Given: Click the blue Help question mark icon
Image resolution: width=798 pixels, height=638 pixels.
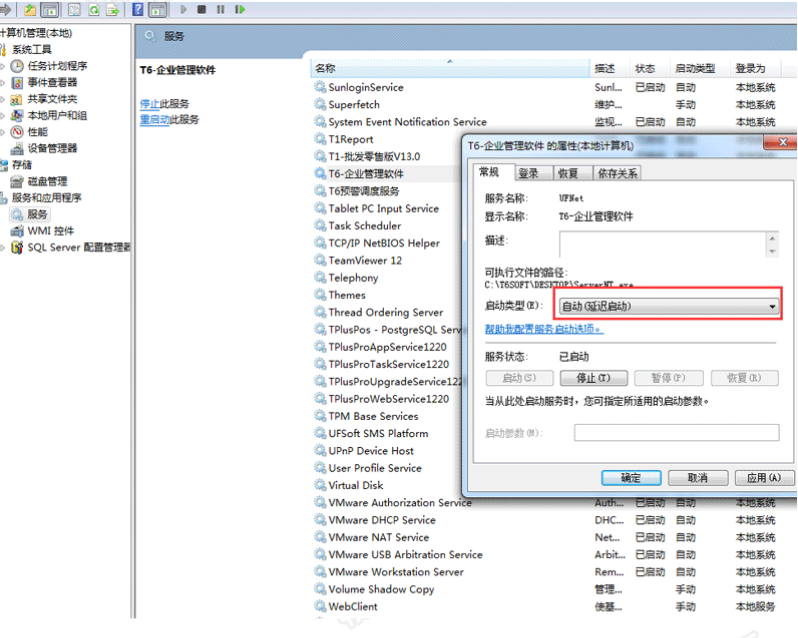Looking at the screenshot, I should (137, 9).
